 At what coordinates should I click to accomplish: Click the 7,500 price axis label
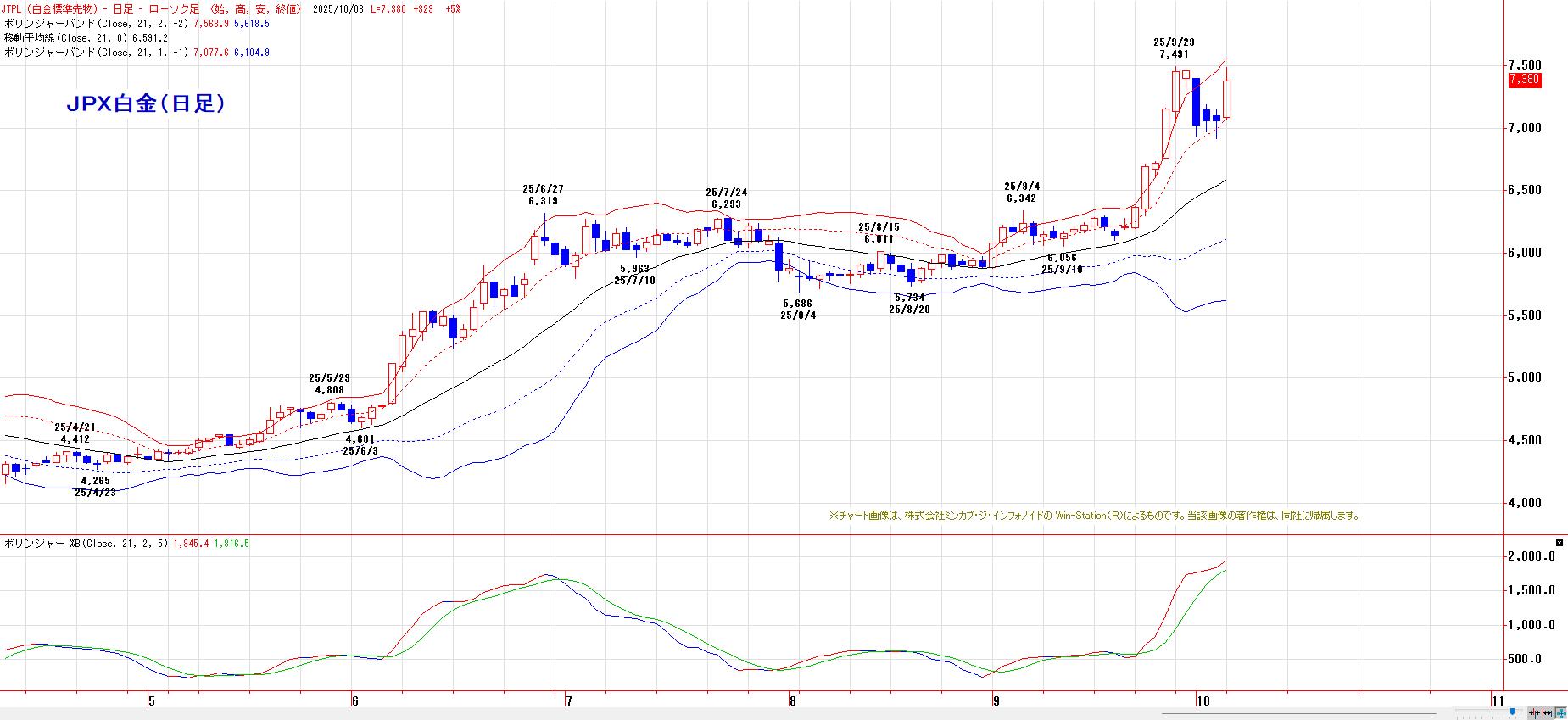point(1524,65)
